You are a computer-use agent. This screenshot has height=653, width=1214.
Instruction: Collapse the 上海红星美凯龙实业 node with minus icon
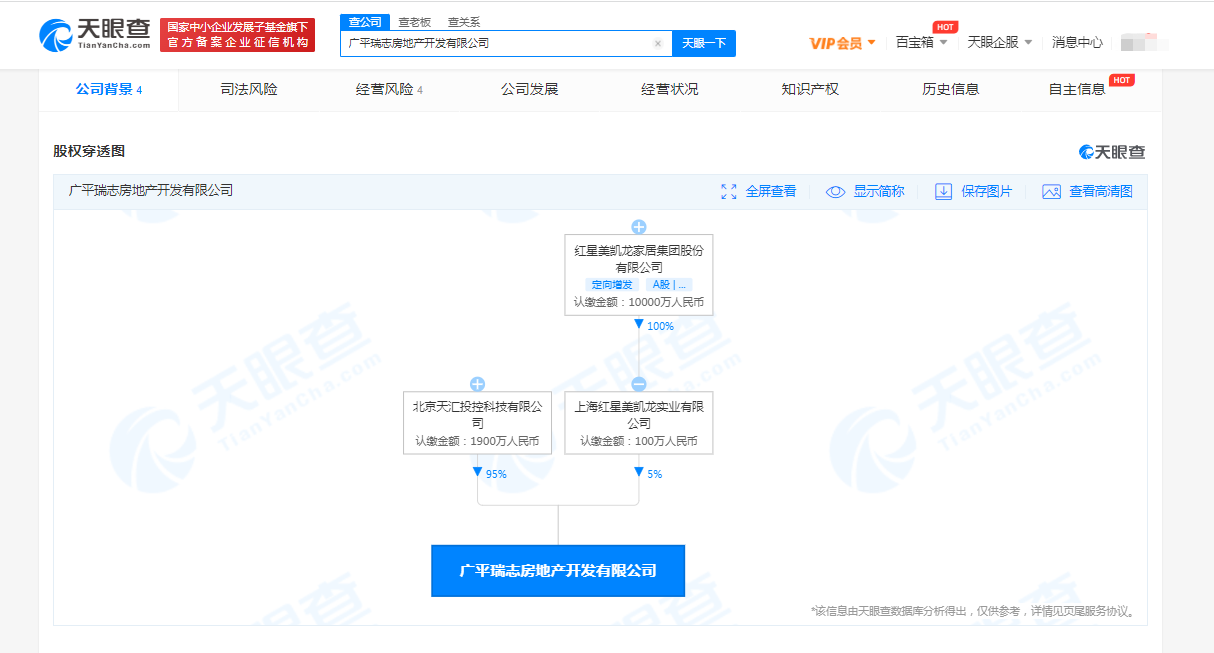(x=638, y=384)
